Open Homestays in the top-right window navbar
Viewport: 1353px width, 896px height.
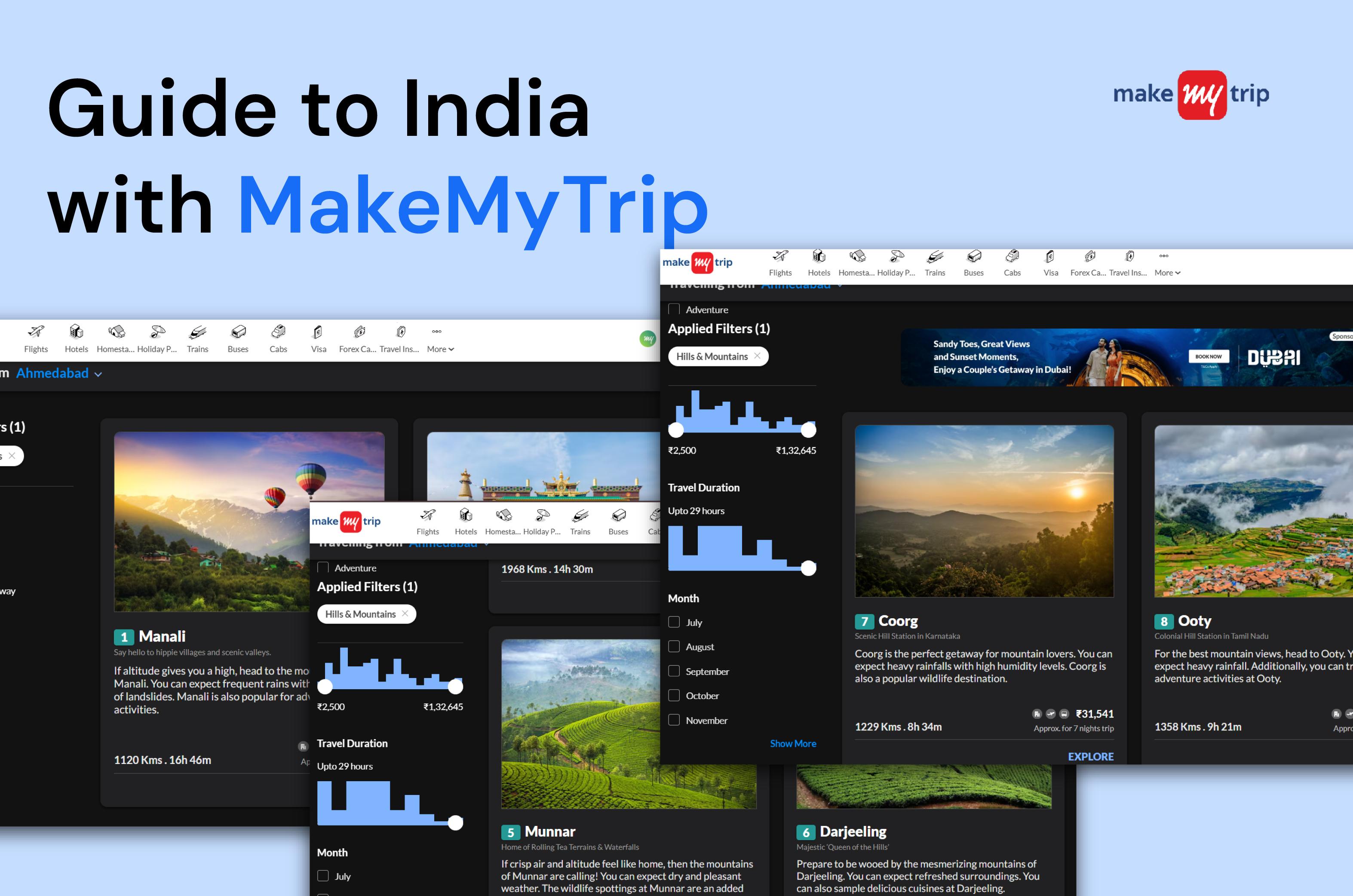[856, 264]
